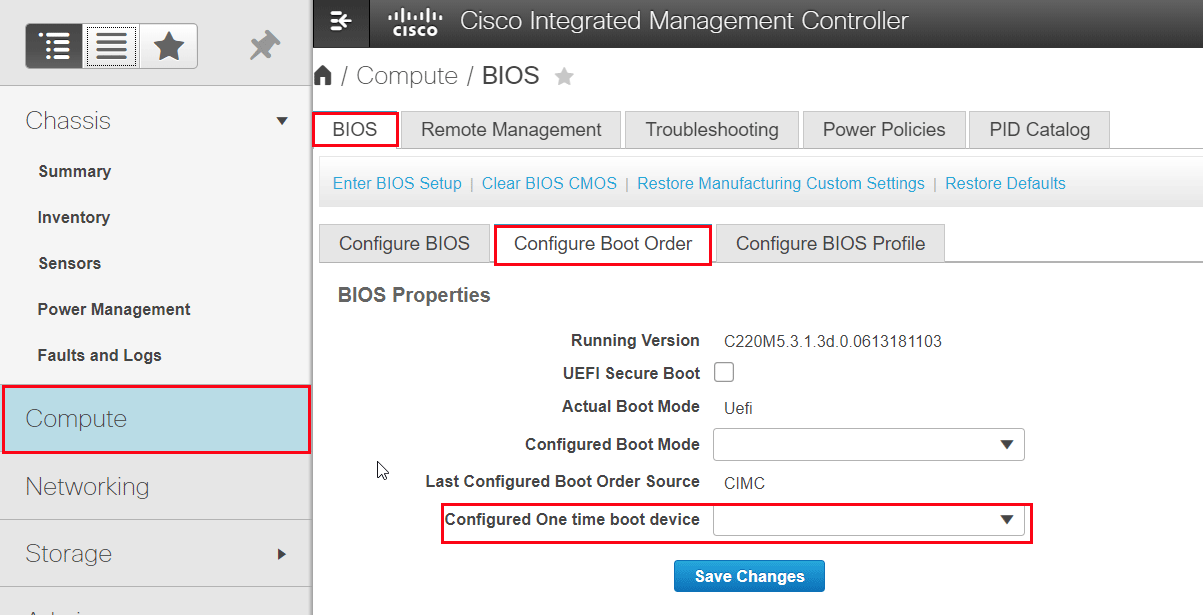Click the Save Changes button
1203x615 pixels.
click(x=750, y=576)
